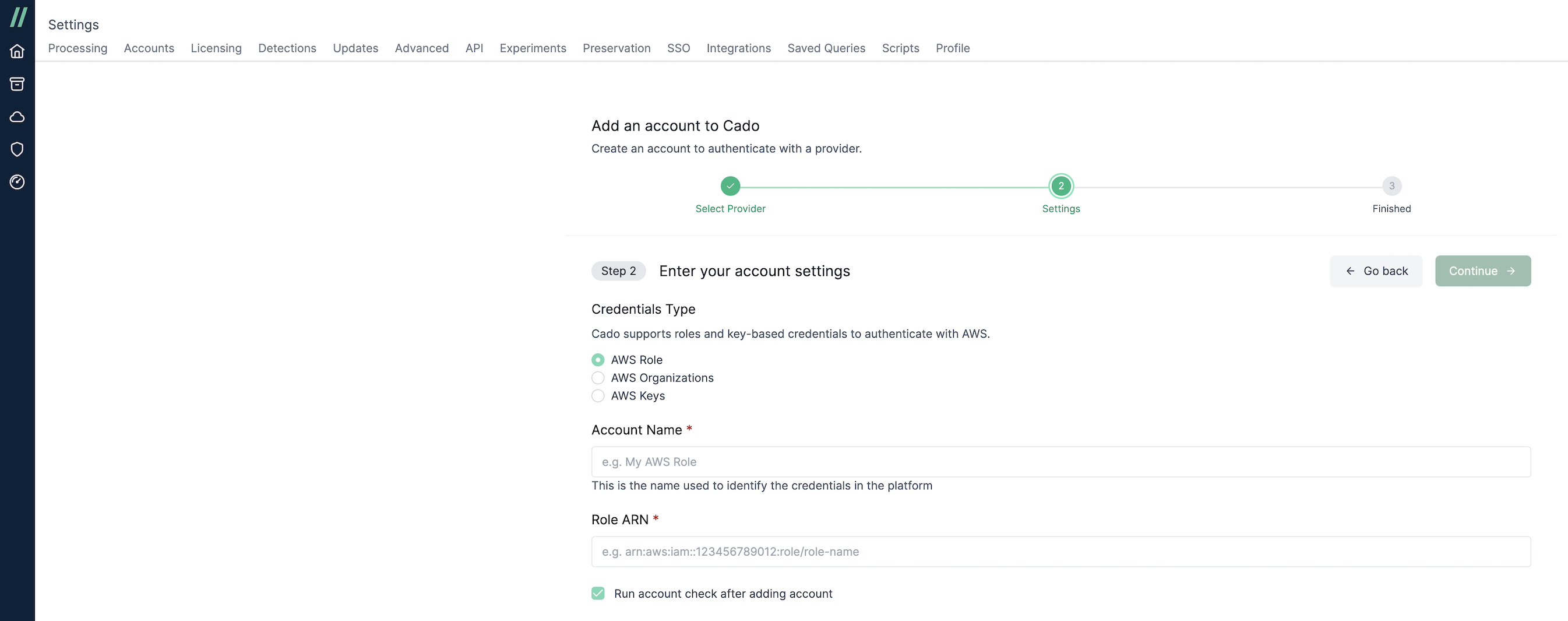Select the AWS Organizations radio button
Image resolution: width=1568 pixels, height=621 pixels.
pos(598,378)
